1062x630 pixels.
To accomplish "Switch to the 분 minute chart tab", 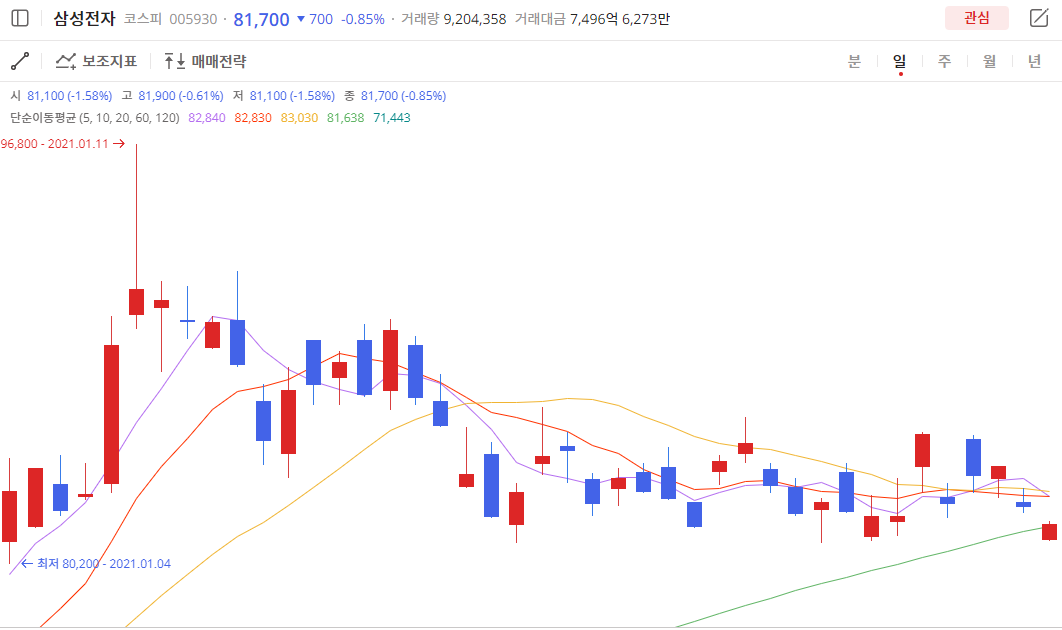I will [855, 61].
